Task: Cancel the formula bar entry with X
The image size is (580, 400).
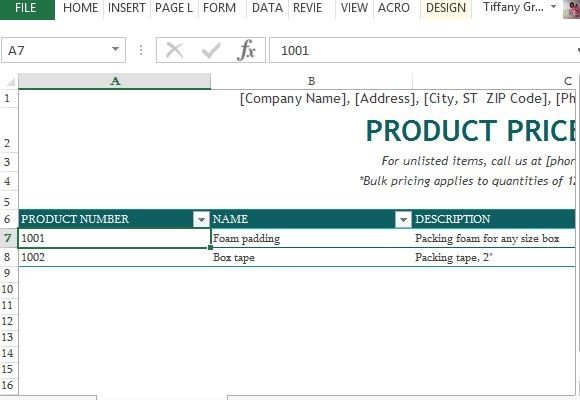Action: point(175,50)
